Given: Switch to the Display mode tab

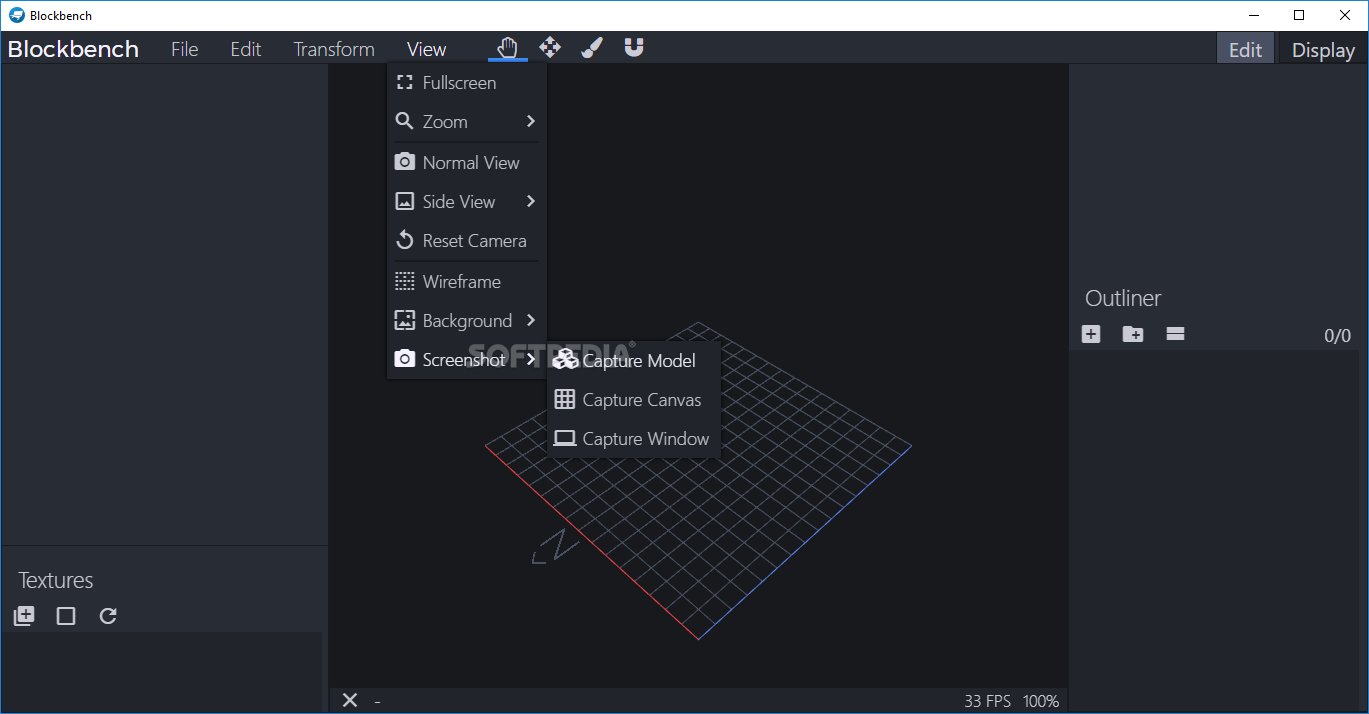Looking at the screenshot, I should (1323, 49).
